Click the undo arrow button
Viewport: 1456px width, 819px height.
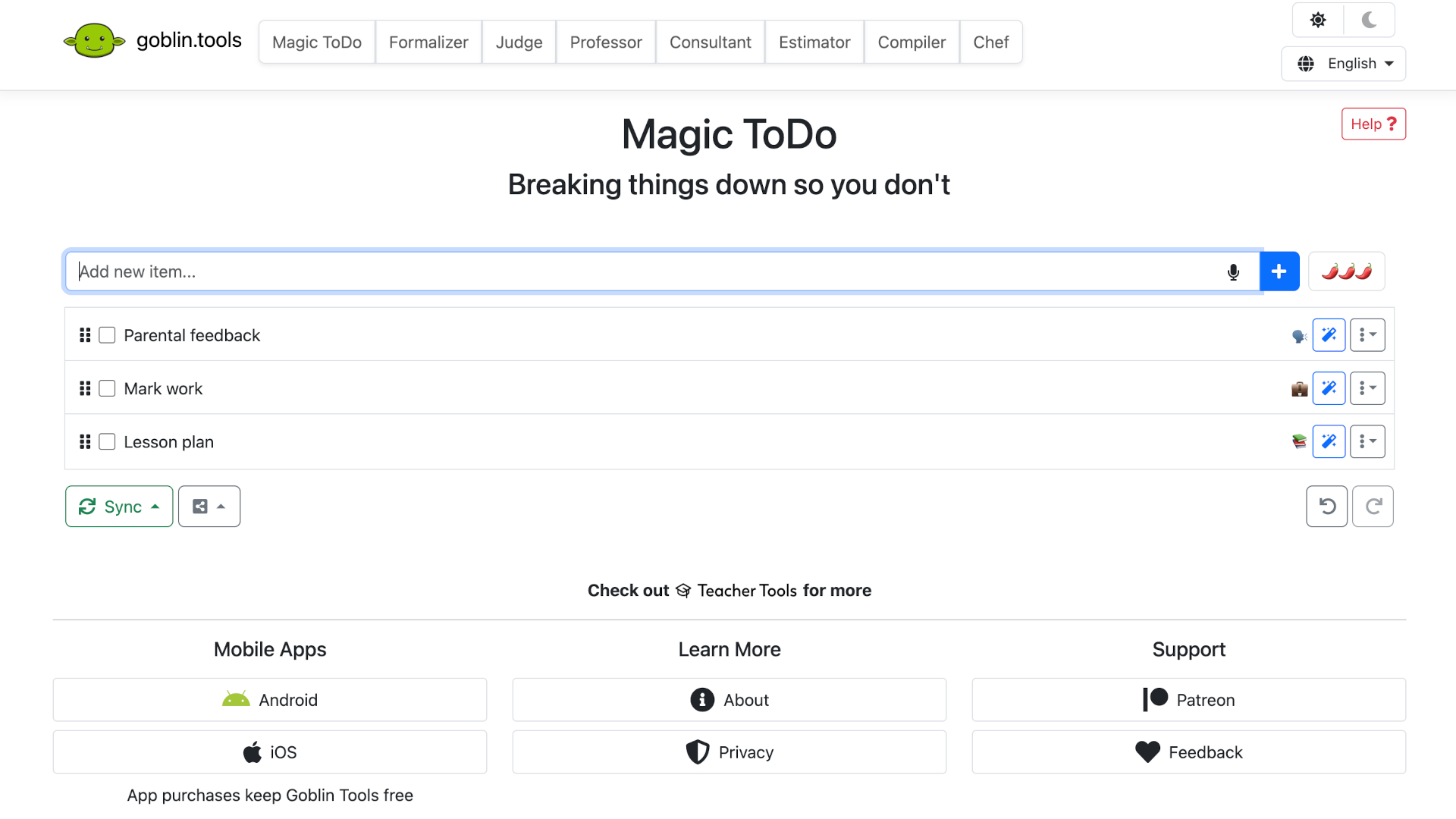(1326, 507)
